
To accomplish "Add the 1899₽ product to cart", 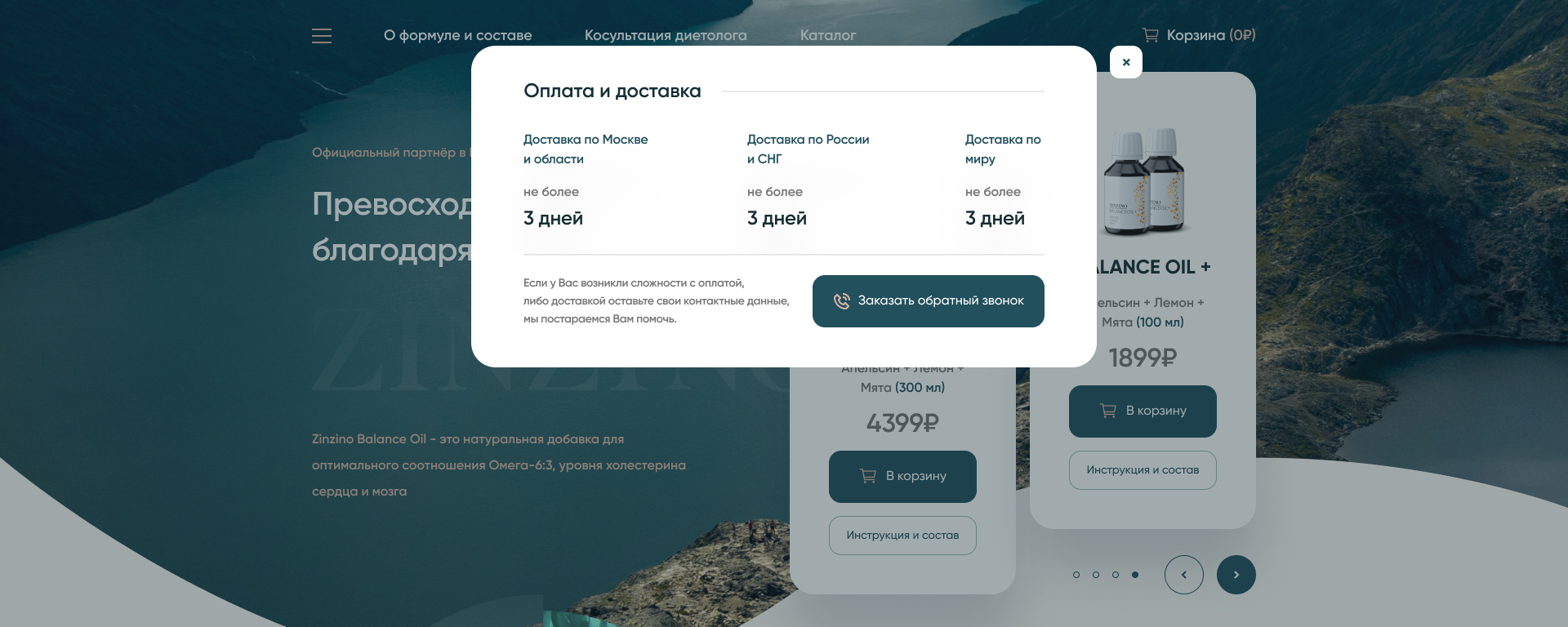I will click(1143, 411).
